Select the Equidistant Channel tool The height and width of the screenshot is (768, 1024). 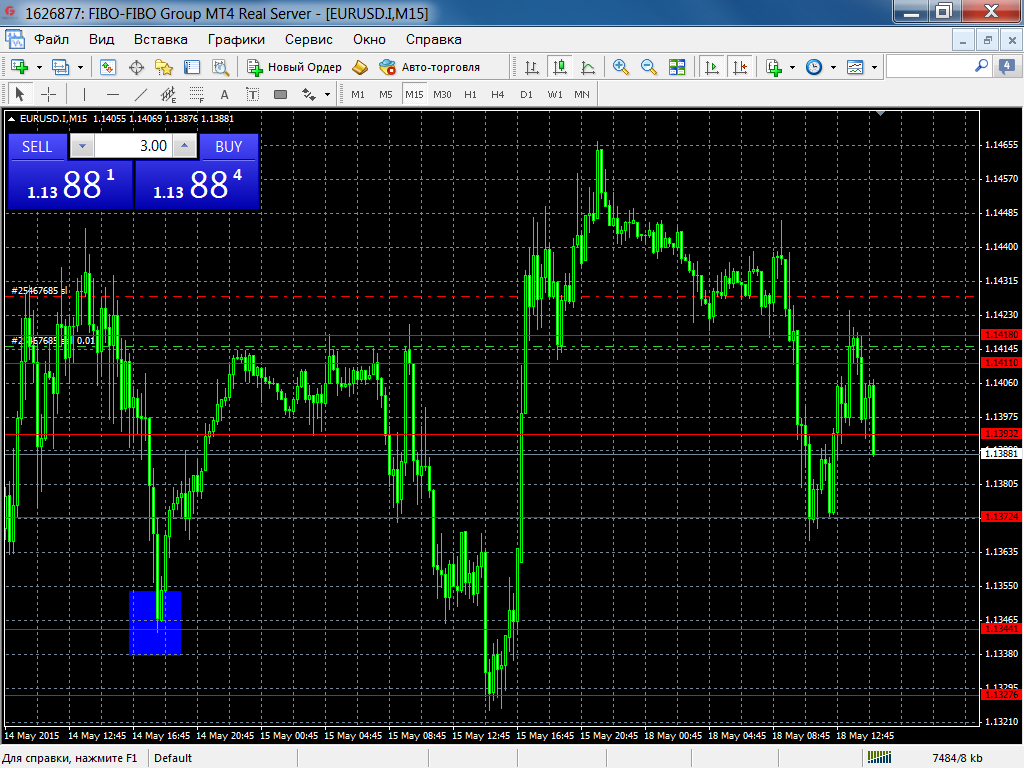tap(168, 95)
